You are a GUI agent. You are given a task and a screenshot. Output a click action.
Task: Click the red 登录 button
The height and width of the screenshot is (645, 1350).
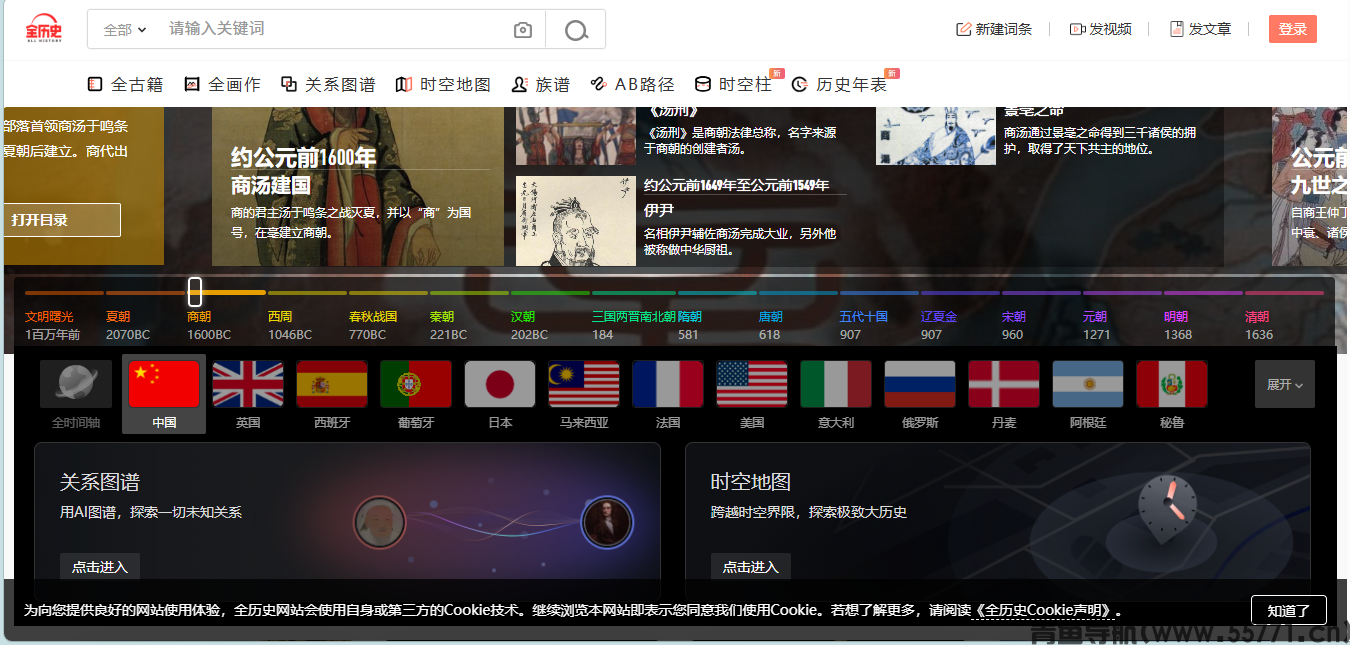[x=1293, y=29]
